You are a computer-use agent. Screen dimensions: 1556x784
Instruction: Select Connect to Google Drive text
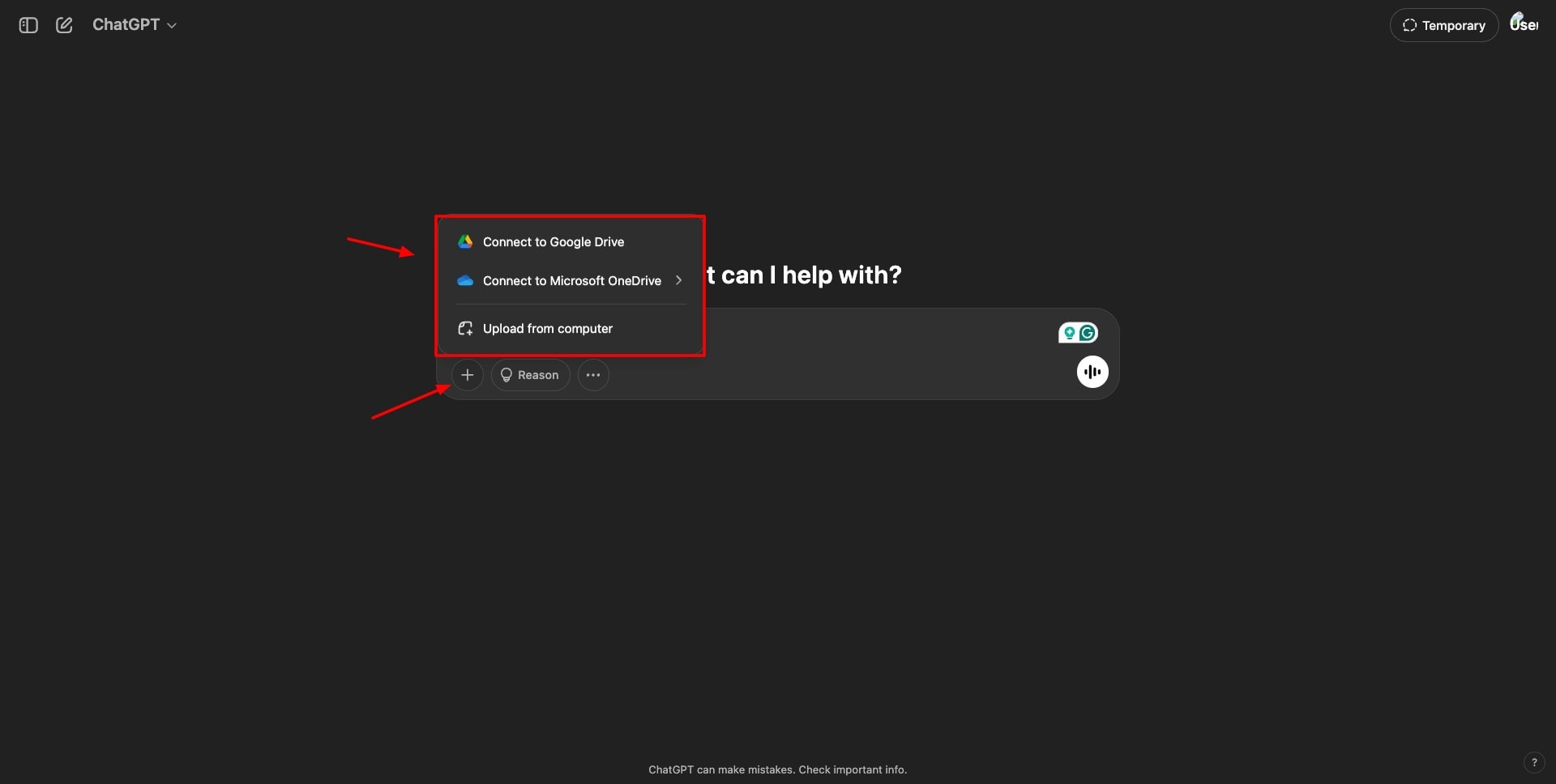tap(554, 242)
